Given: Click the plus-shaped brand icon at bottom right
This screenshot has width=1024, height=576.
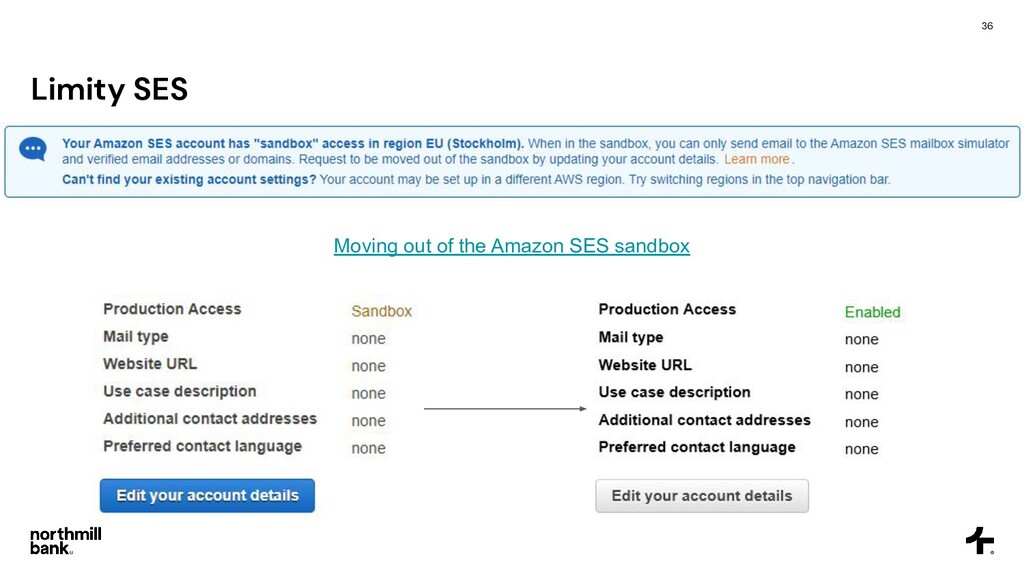Looking at the screenshot, I should coord(980,541).
